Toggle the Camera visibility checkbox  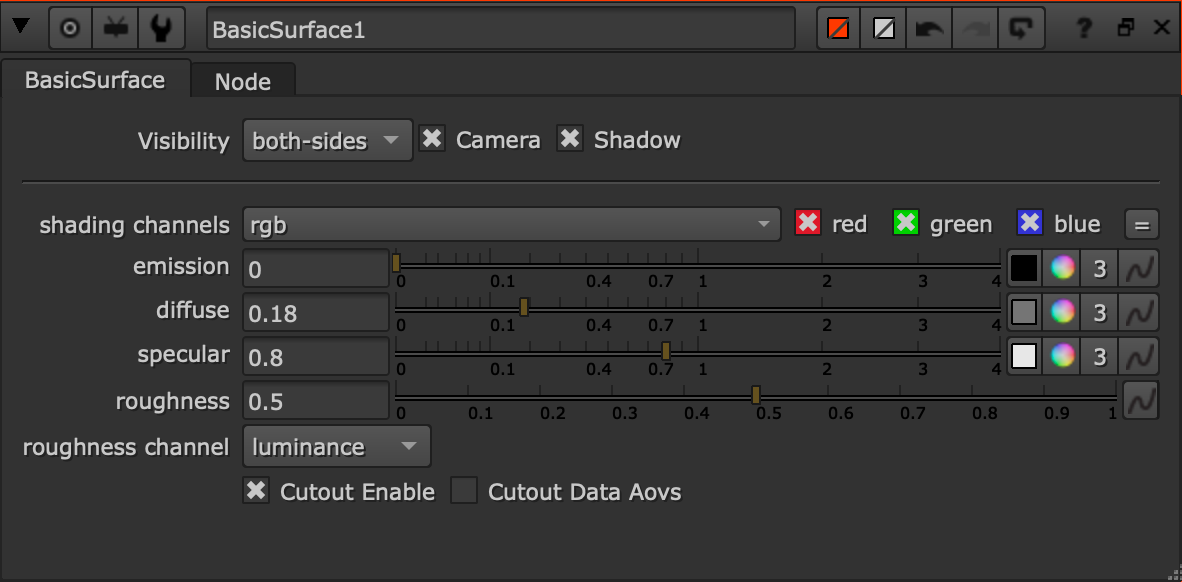432,139
